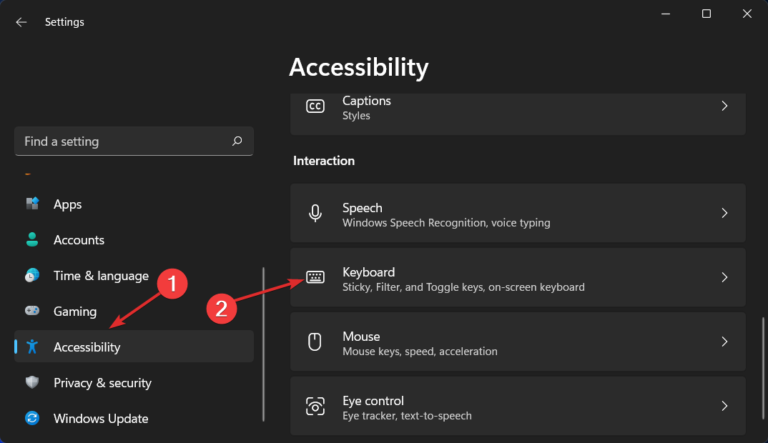Open Speech settings via its chevron
768x443 pixels.
(725, 214)
